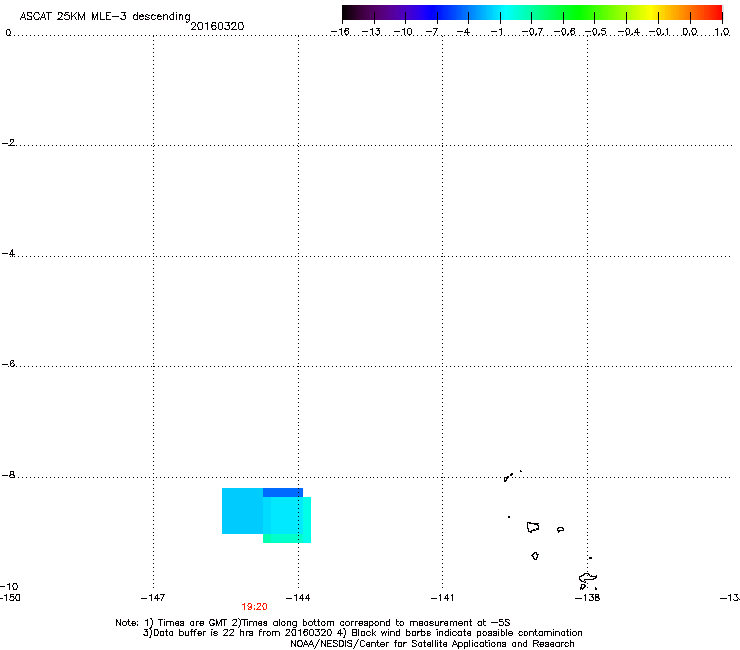This screenshot has height=650, width=740.
Task: Click the -7 colorbar scale value
Action: point(432,32)
